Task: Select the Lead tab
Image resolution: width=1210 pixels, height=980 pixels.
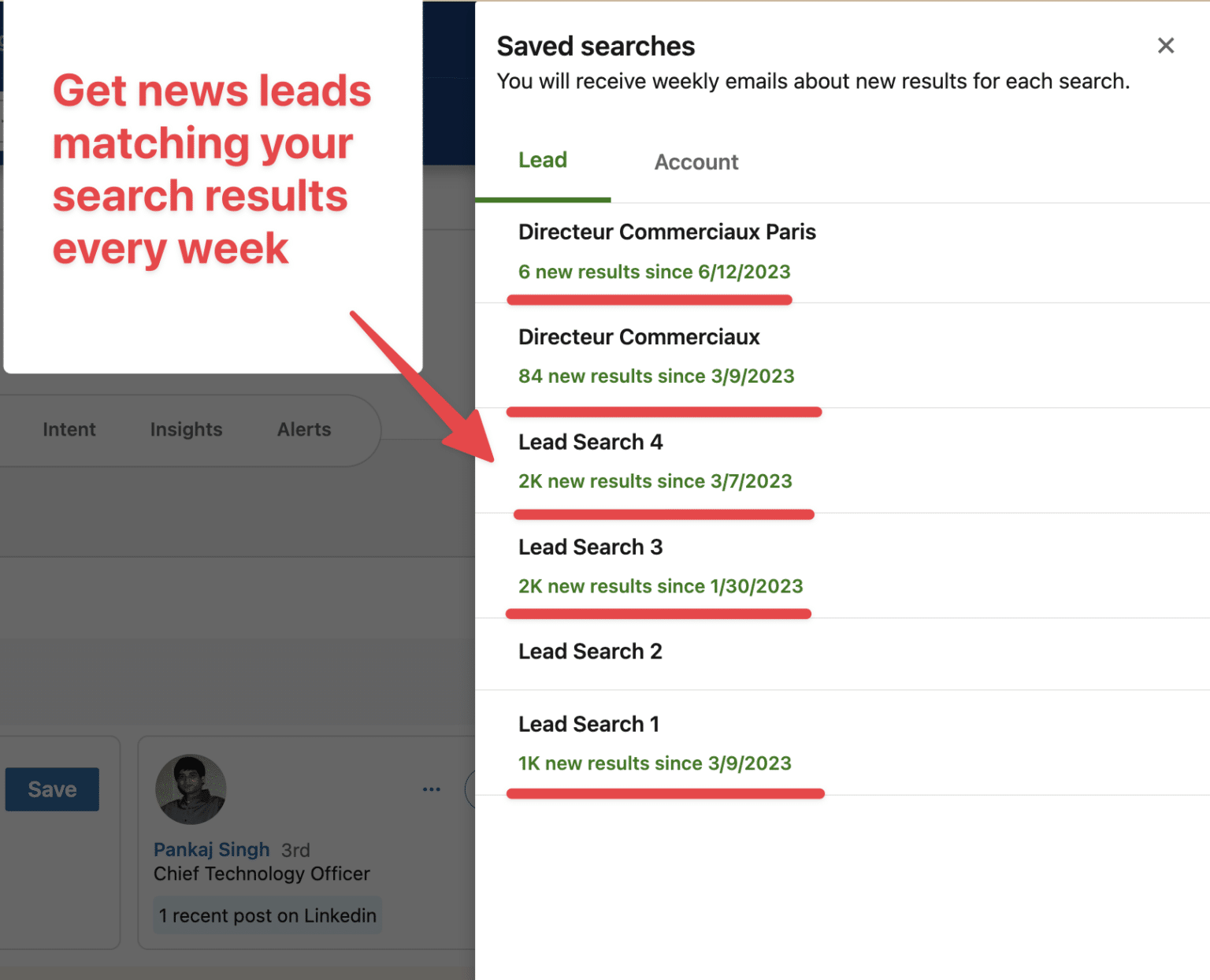Action: [542, 160]
